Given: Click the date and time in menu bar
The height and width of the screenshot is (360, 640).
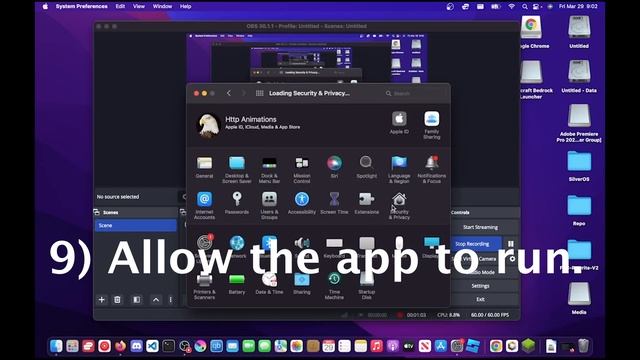Looking at the screenshot, I should coord(578,7).
